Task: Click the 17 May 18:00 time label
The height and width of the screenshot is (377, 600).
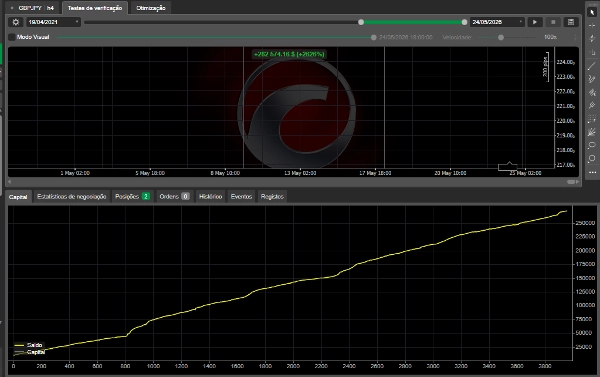Action: pos(375,173)
